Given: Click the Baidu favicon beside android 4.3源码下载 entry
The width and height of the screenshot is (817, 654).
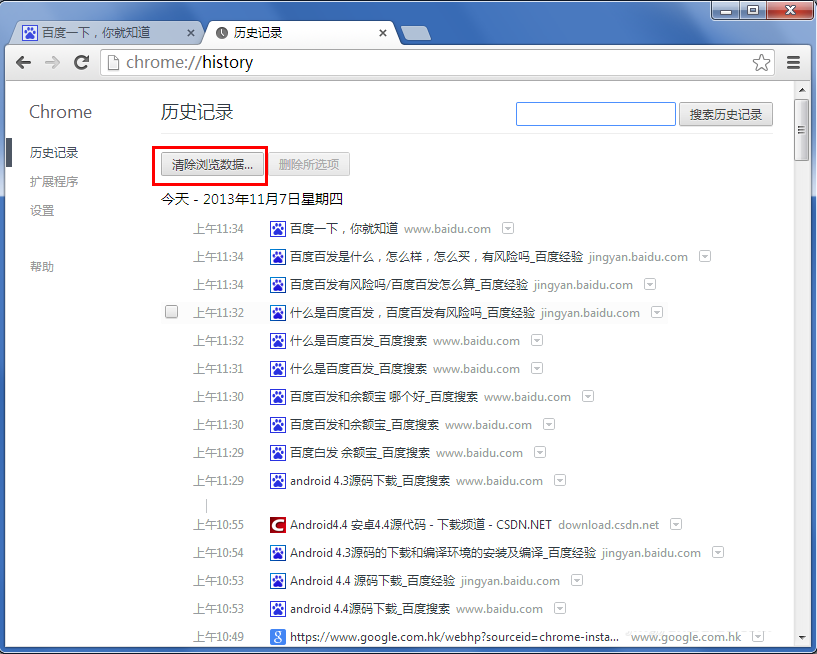Looking at the screenshot, I should tap(278, 480).
